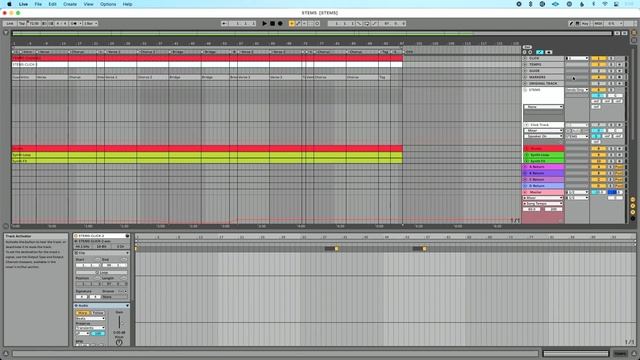
Task: Open the Click Track Mixer chooser dropdown
Action: [543, 131]
